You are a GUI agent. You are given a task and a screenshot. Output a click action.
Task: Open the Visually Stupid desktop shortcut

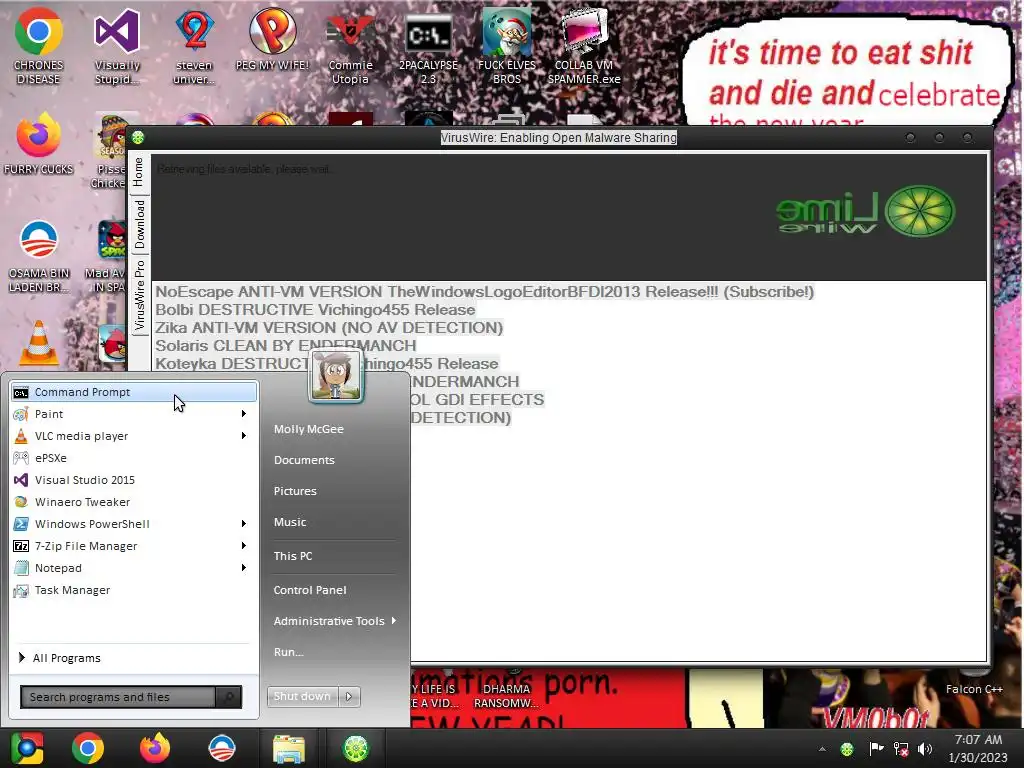pos(117,46)
